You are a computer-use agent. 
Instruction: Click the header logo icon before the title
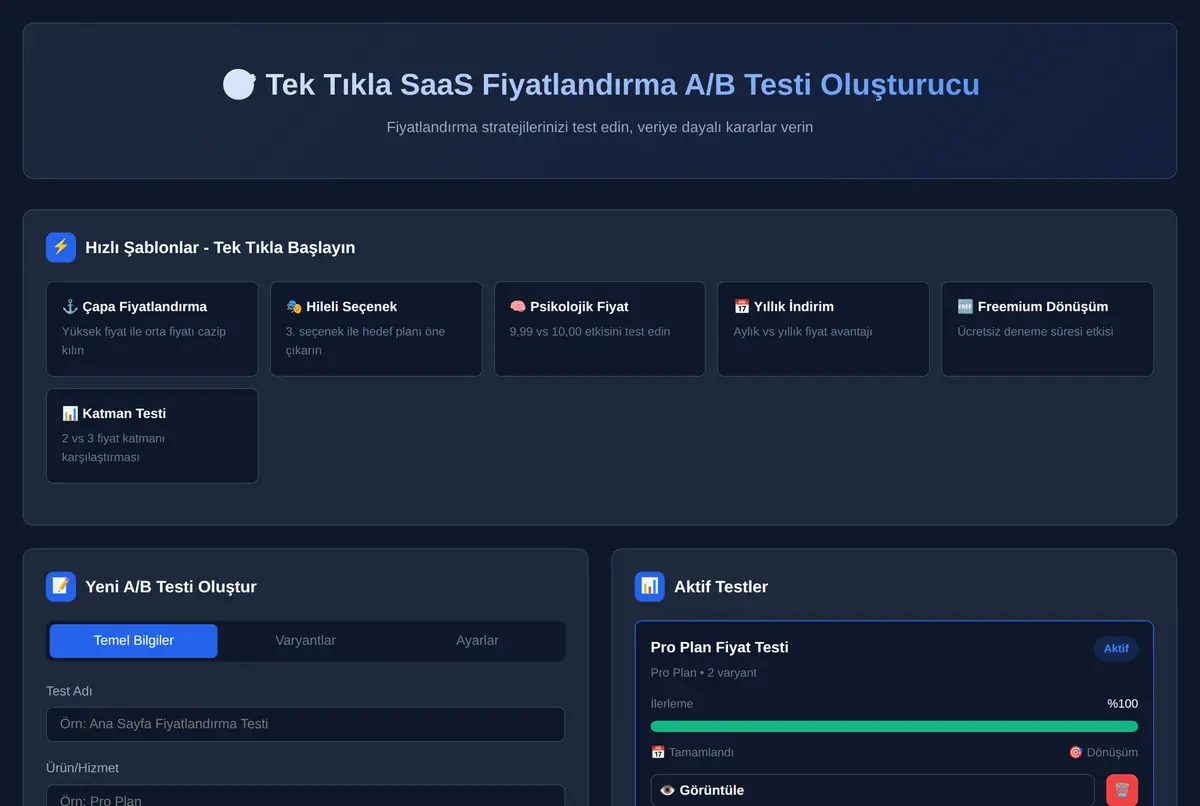pyautogui.click(x=239, y=85)
